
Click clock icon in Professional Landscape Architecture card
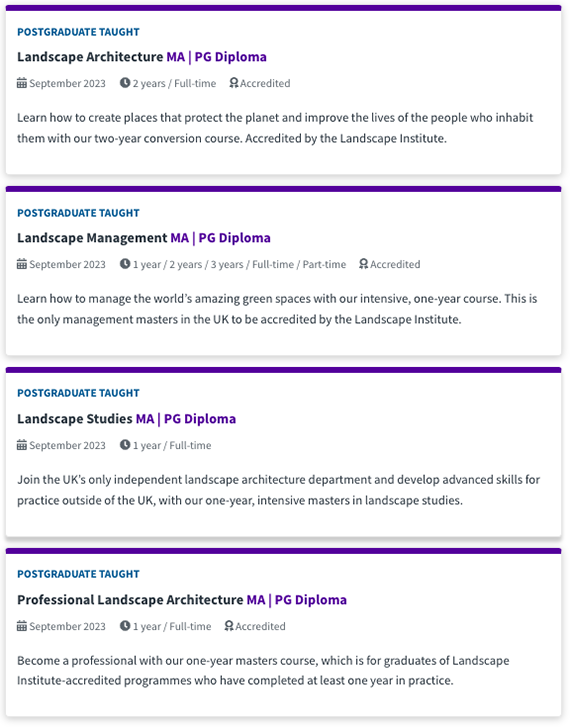click(x=125, y=626)
